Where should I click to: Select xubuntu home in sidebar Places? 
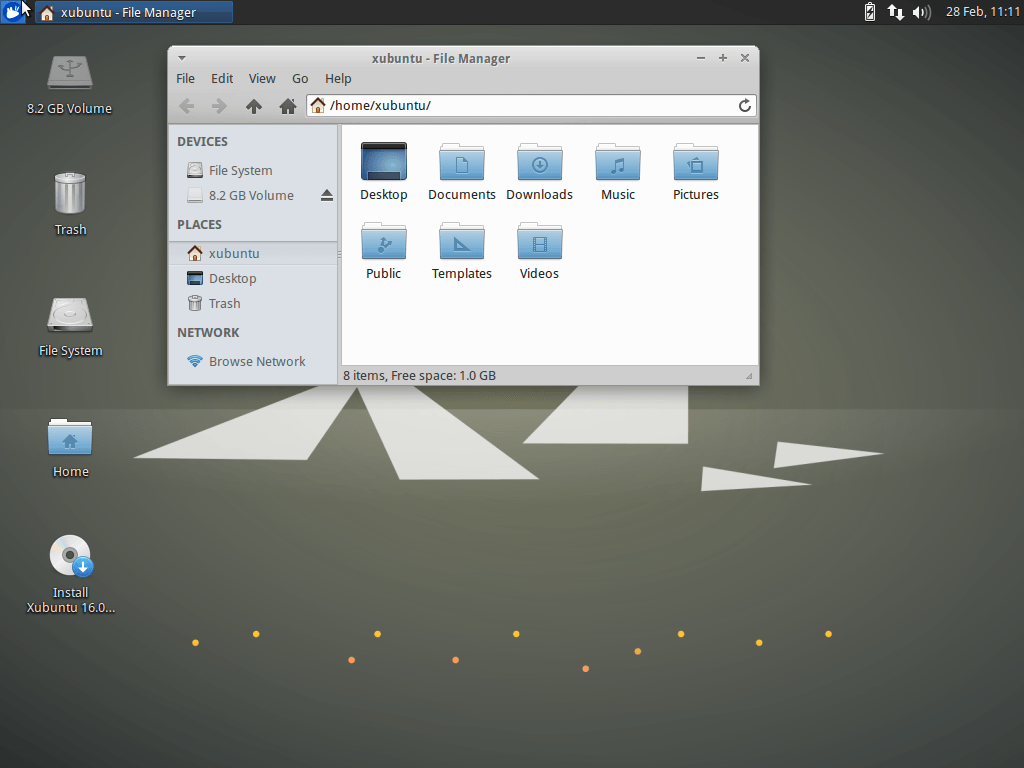[x=253, y=253]
